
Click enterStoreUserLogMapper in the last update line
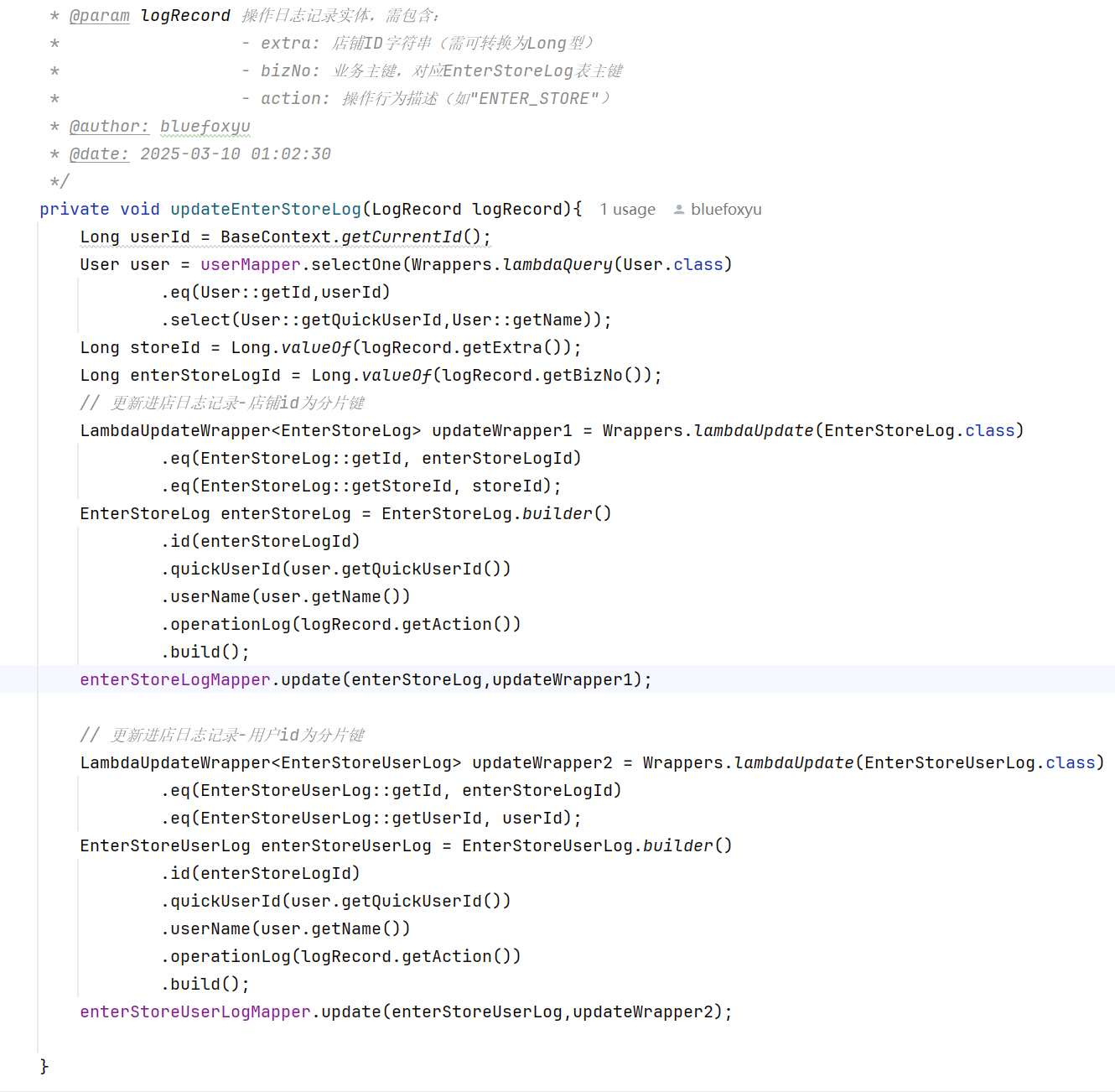coord(195,1012)
